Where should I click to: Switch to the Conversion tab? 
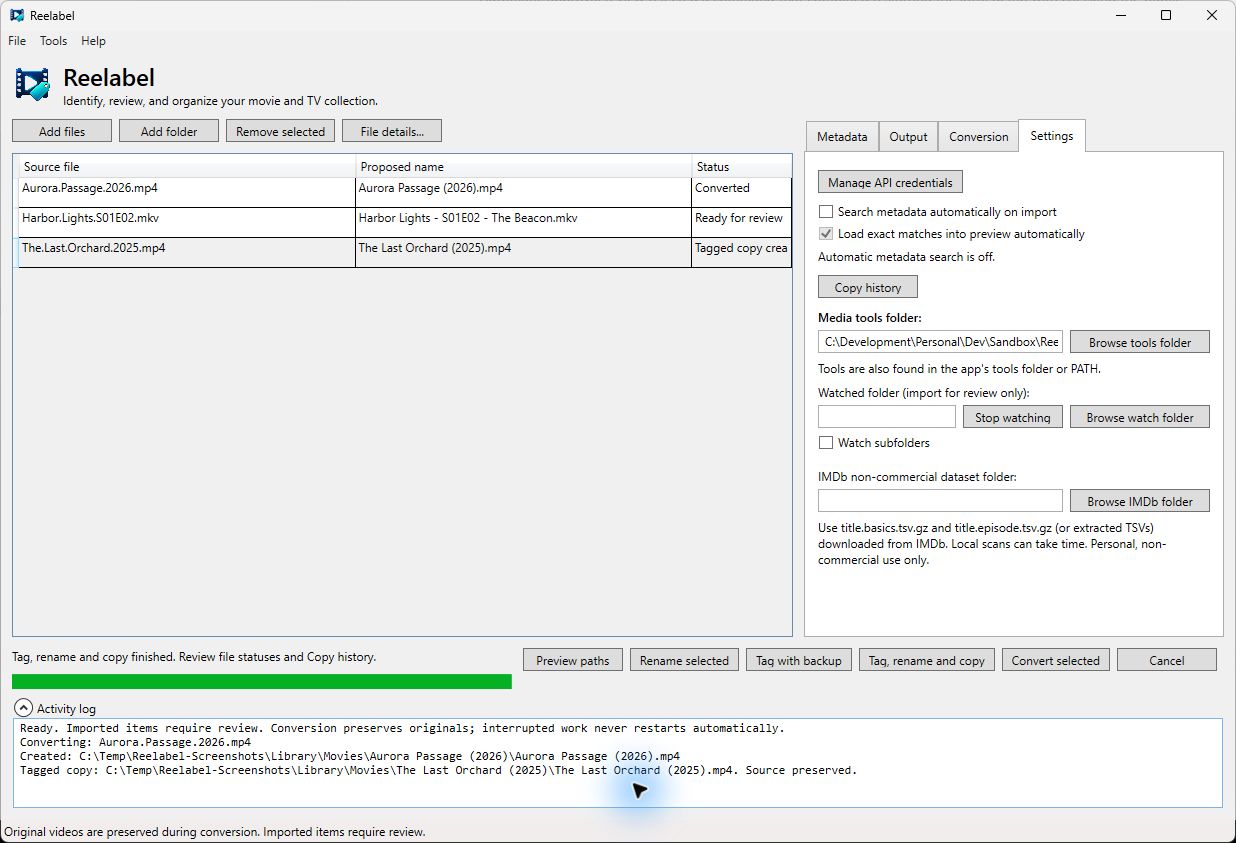979,137
